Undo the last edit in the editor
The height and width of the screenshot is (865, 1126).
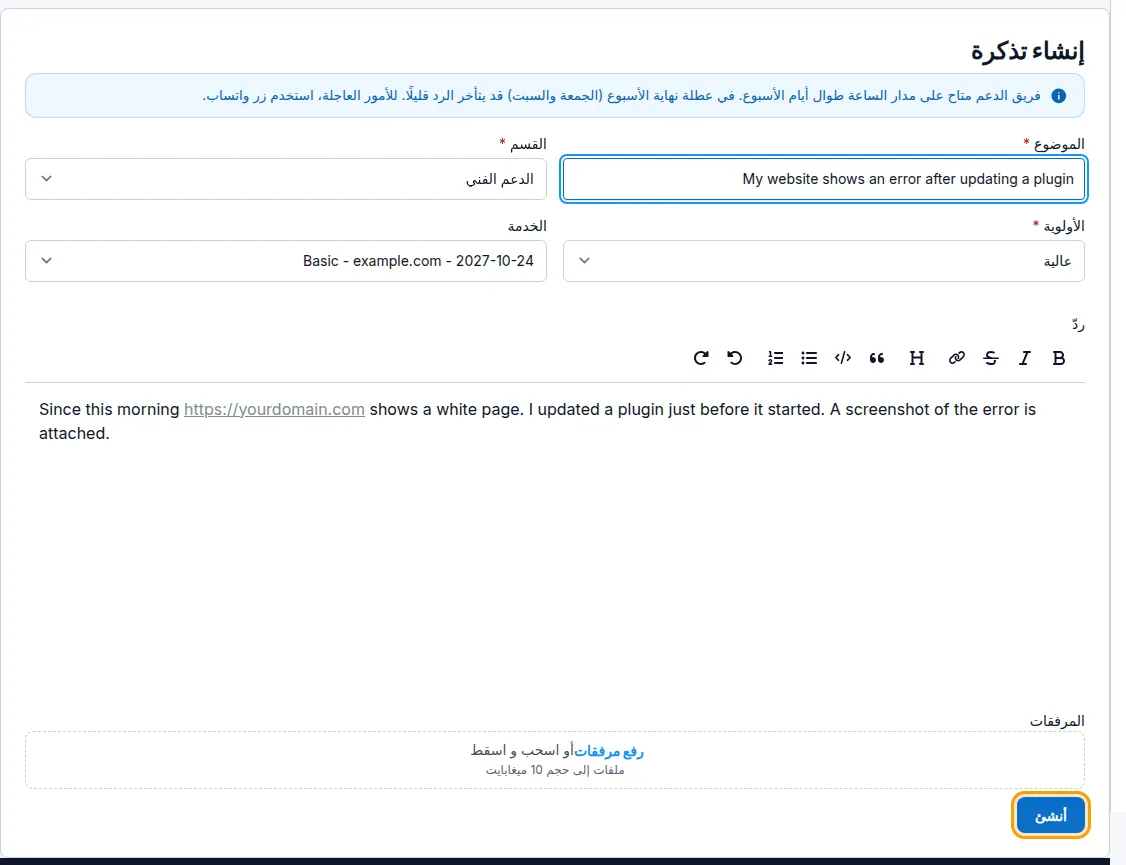tap(734, 358)
